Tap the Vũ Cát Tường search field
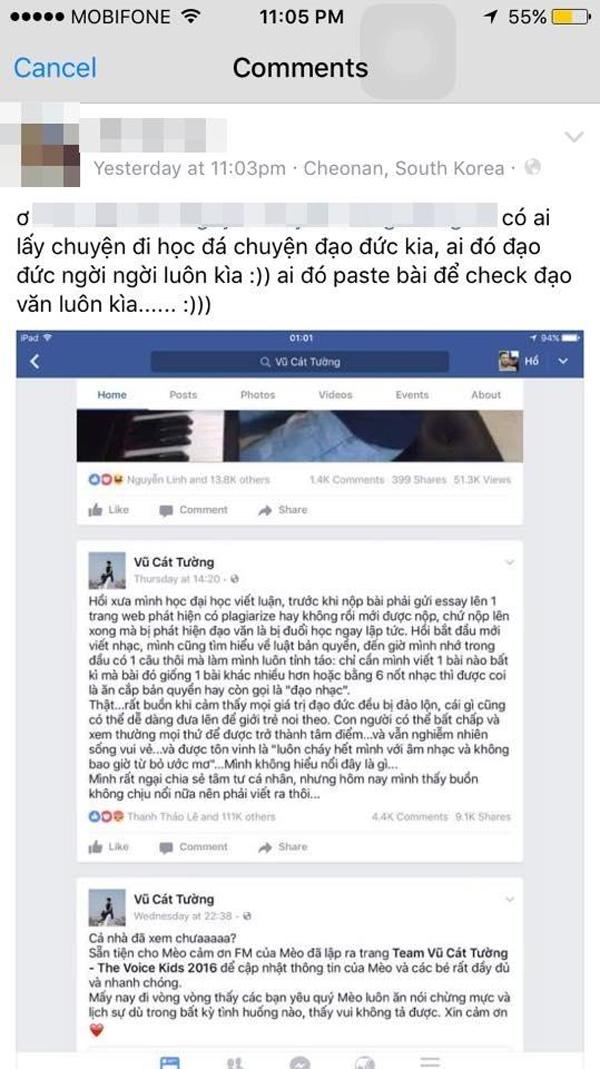The image size is (600, 1069). tap(300, 362)
